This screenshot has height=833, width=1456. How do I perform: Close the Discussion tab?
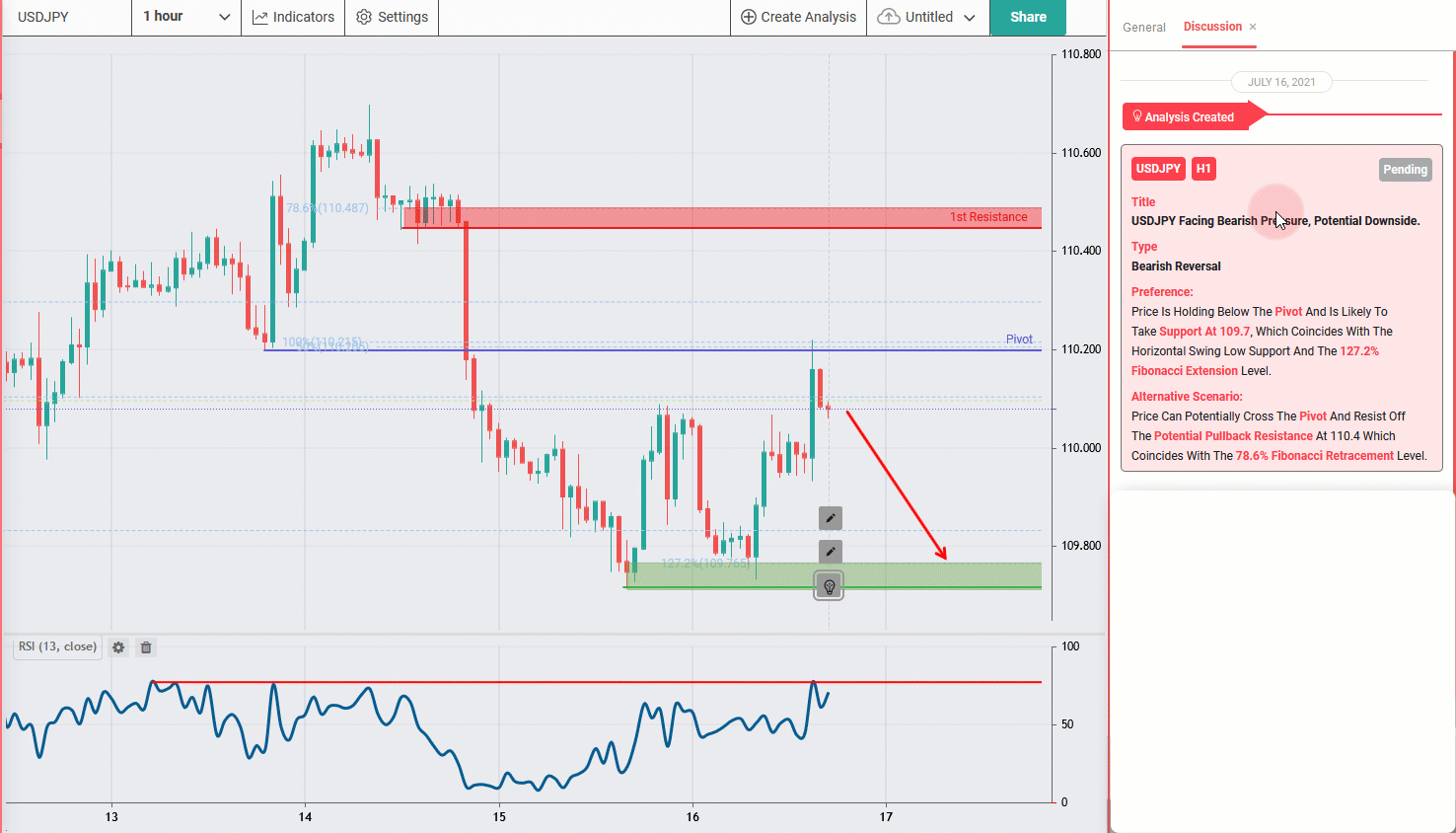tap(1253, 27)
